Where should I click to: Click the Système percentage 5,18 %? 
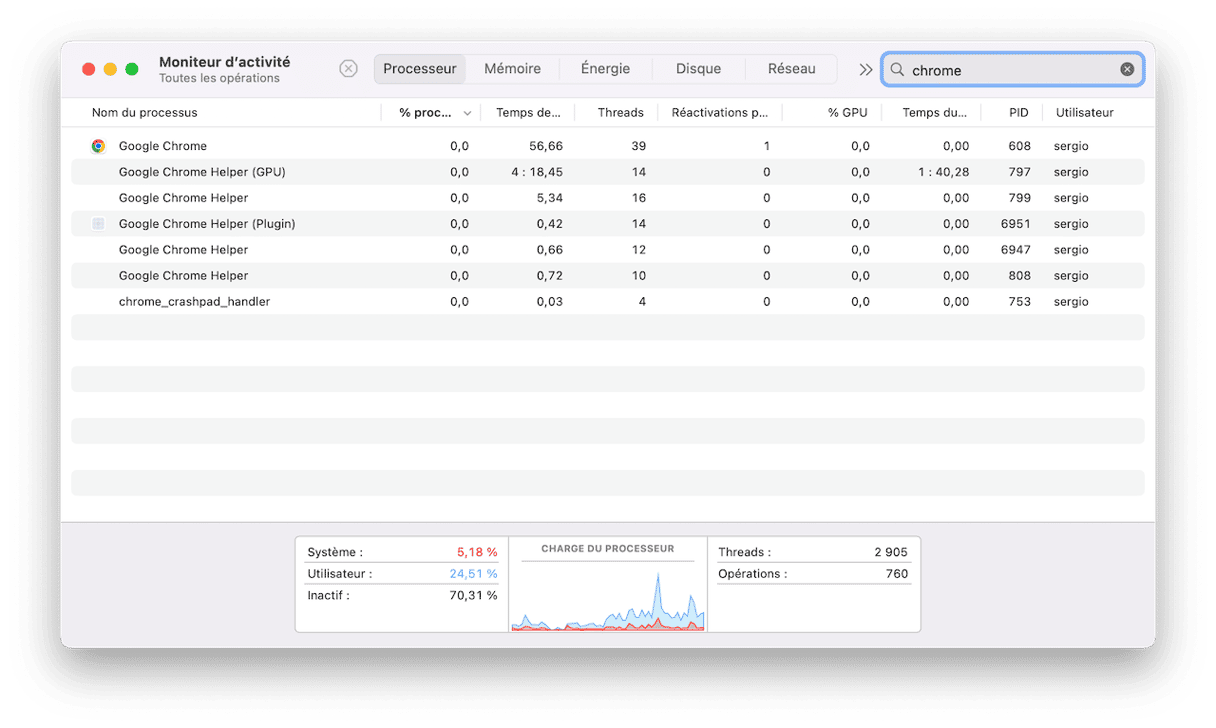point(477,552)
